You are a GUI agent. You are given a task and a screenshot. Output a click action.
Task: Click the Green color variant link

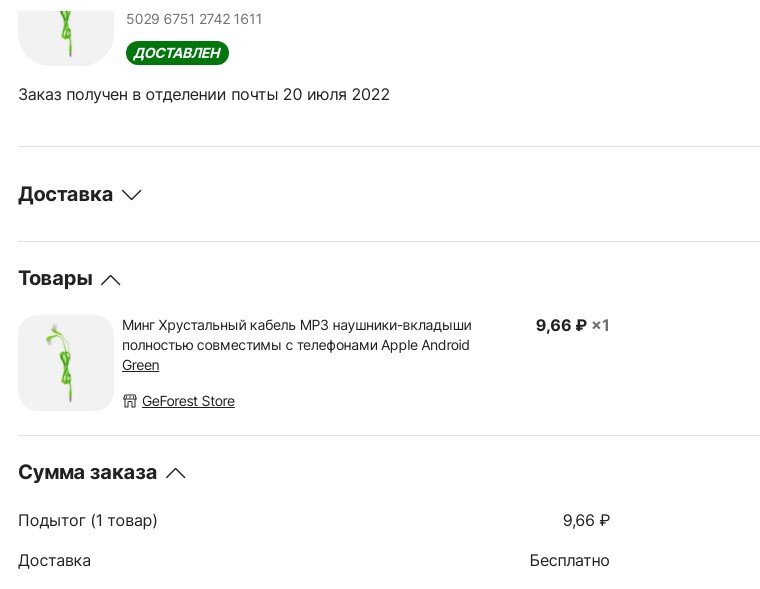tap(140, 365)
